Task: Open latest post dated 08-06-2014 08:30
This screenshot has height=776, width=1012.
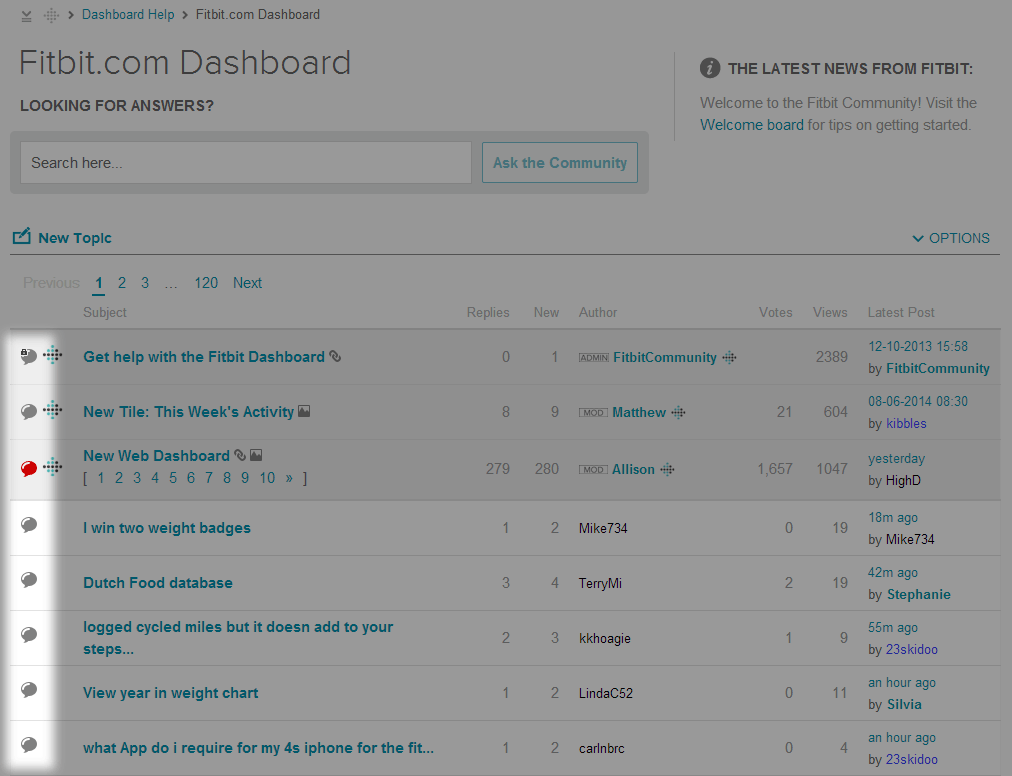Action: click(918, 401)
